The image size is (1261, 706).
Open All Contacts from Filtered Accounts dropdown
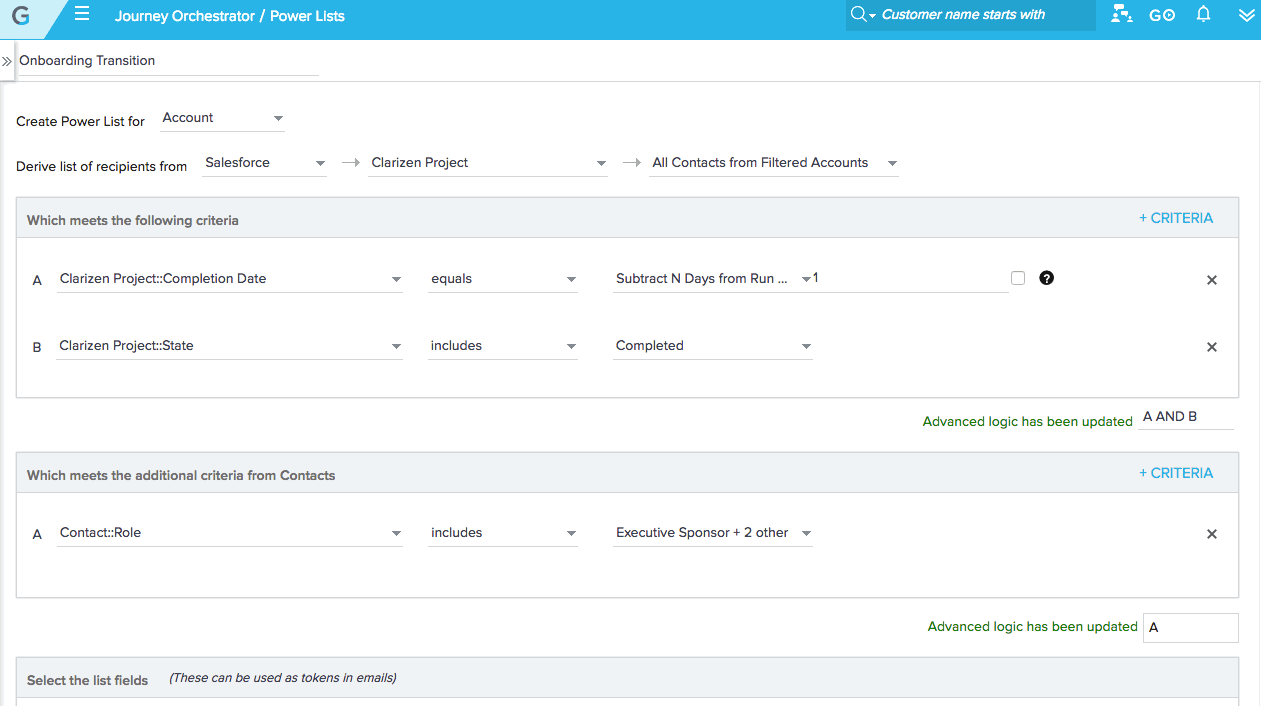pyautogui.click(x=774, y=163)
